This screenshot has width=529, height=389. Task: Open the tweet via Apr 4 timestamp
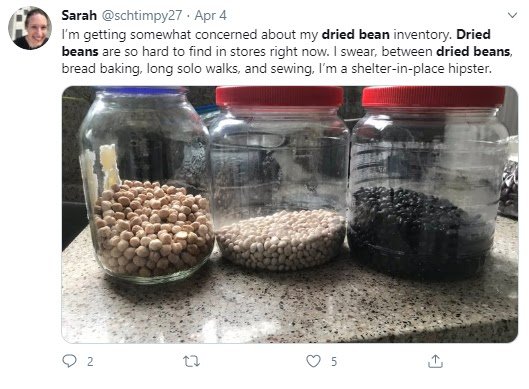click(211, 16)
